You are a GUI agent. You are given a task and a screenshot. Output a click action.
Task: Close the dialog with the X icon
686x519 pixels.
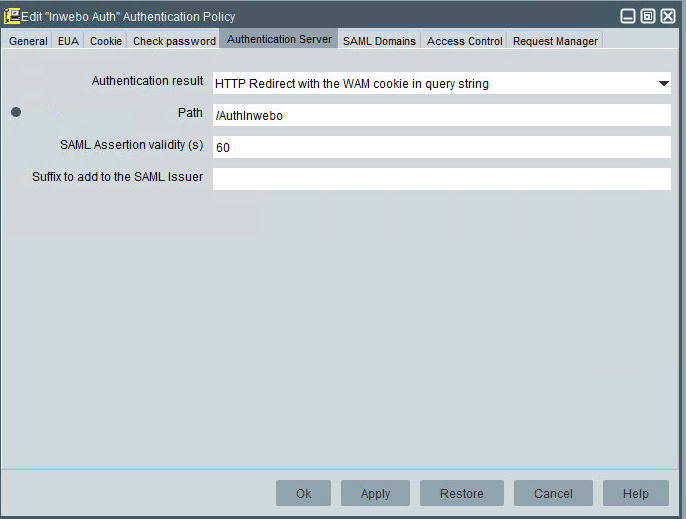pos(668,16)
